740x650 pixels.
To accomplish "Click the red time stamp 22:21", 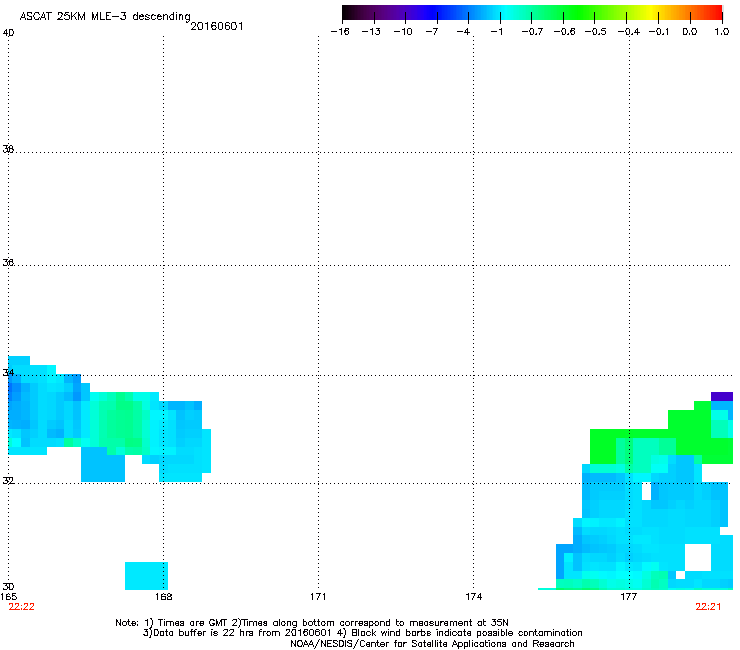I will click(x=708, y=607).
